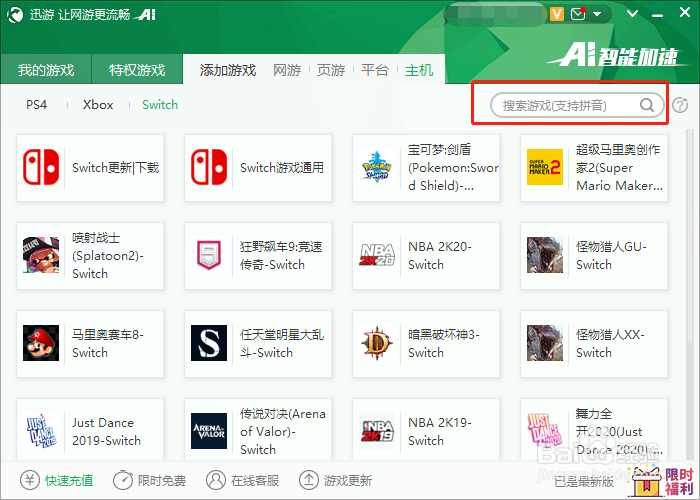Image resolution: width=700 pixels, height=500 pixels.
Task: Click the game list vertical scrollbar
Action: (x=690, y=237)
